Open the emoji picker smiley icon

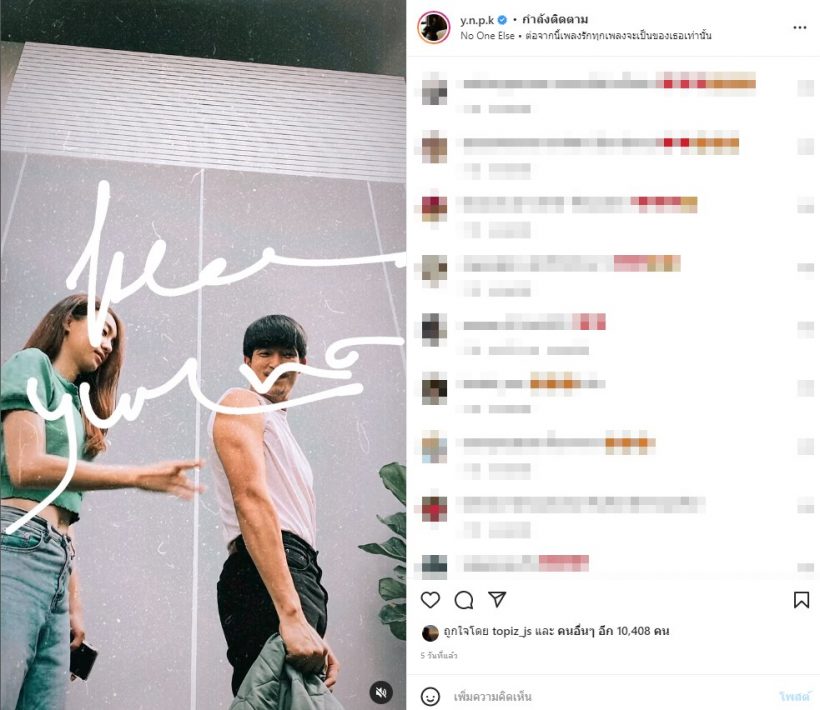[x=430, y=696]
